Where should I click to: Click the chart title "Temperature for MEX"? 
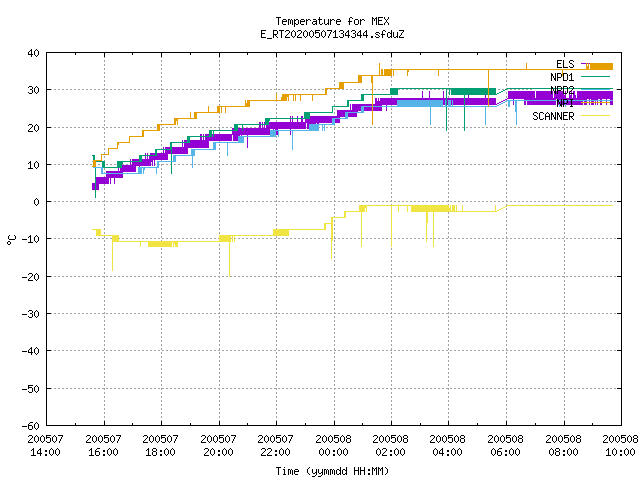[x=332, y=21]
